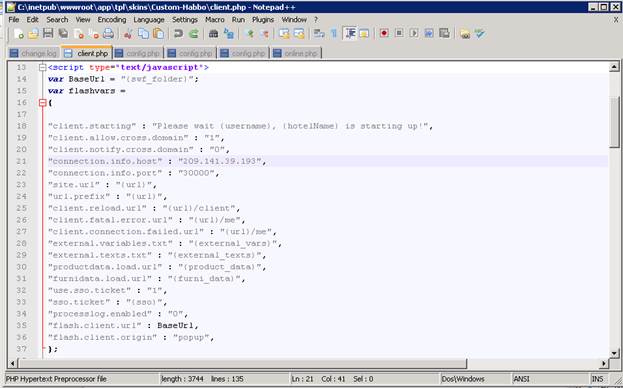Screen dimensions: 623x388
Task: Open the Encoding menu
Action: (112, 19)
